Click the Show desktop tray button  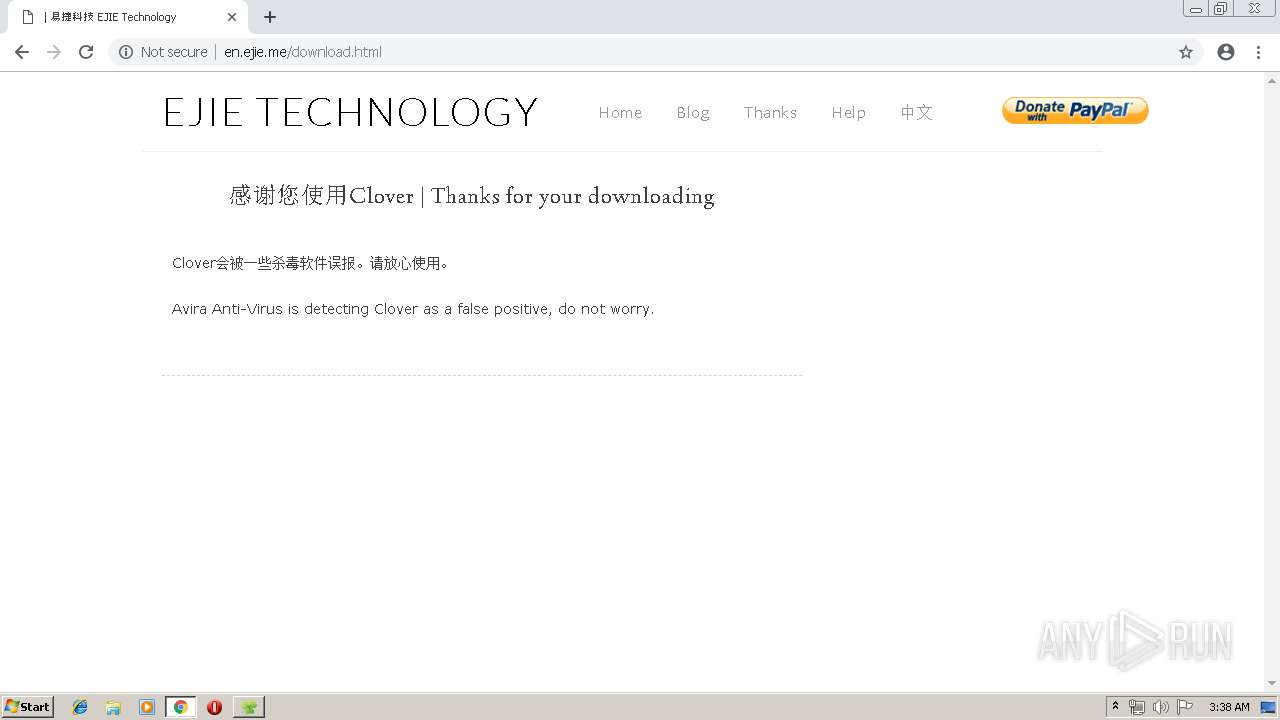[1269, 707]
